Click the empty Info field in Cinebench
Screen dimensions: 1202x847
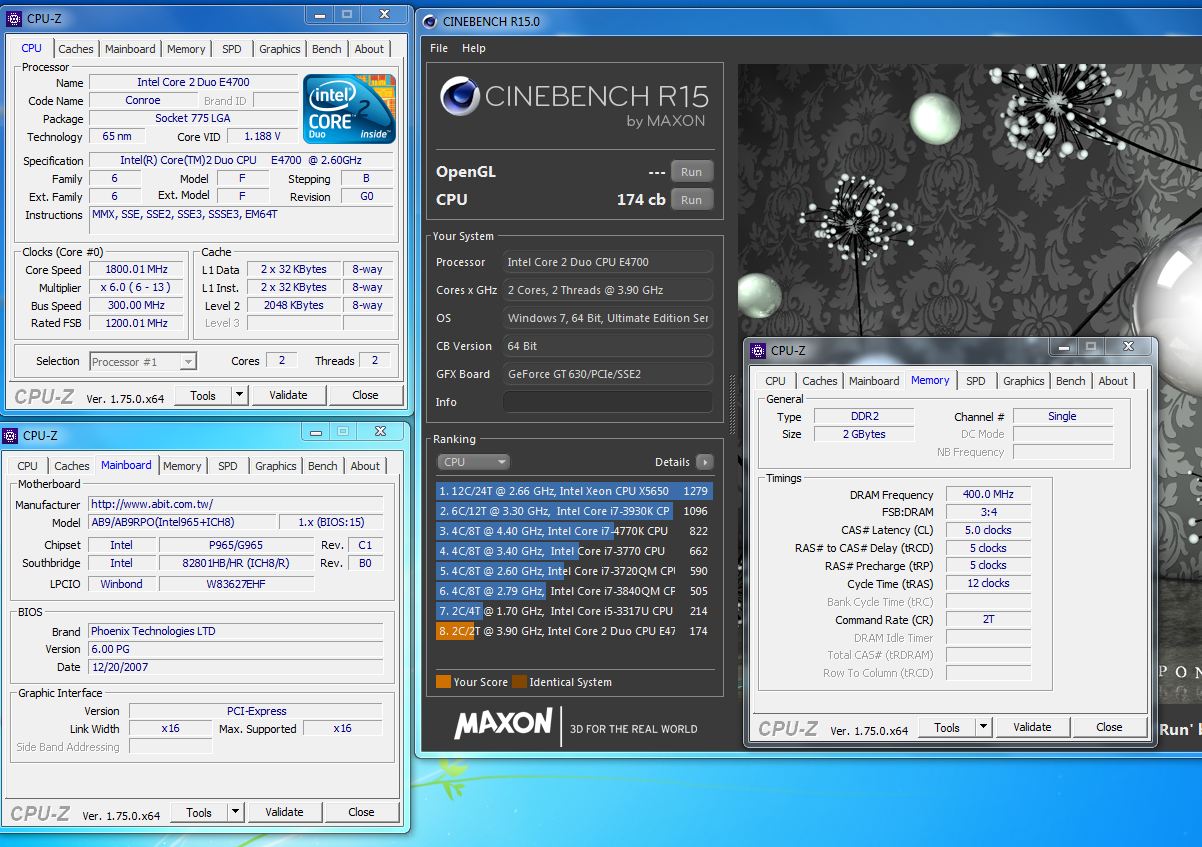coord(608,402)
